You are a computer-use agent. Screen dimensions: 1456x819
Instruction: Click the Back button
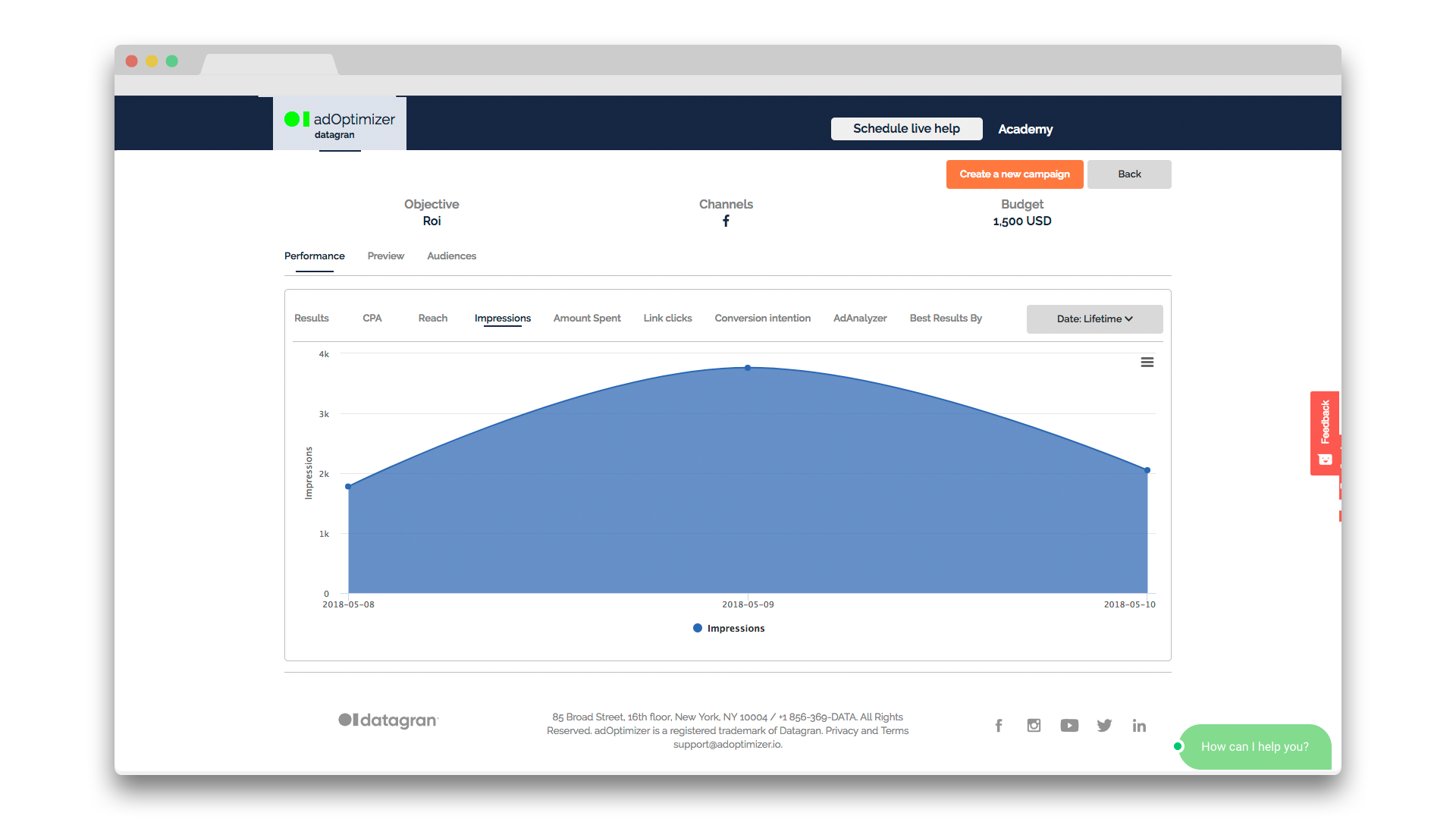[1129, 173]
